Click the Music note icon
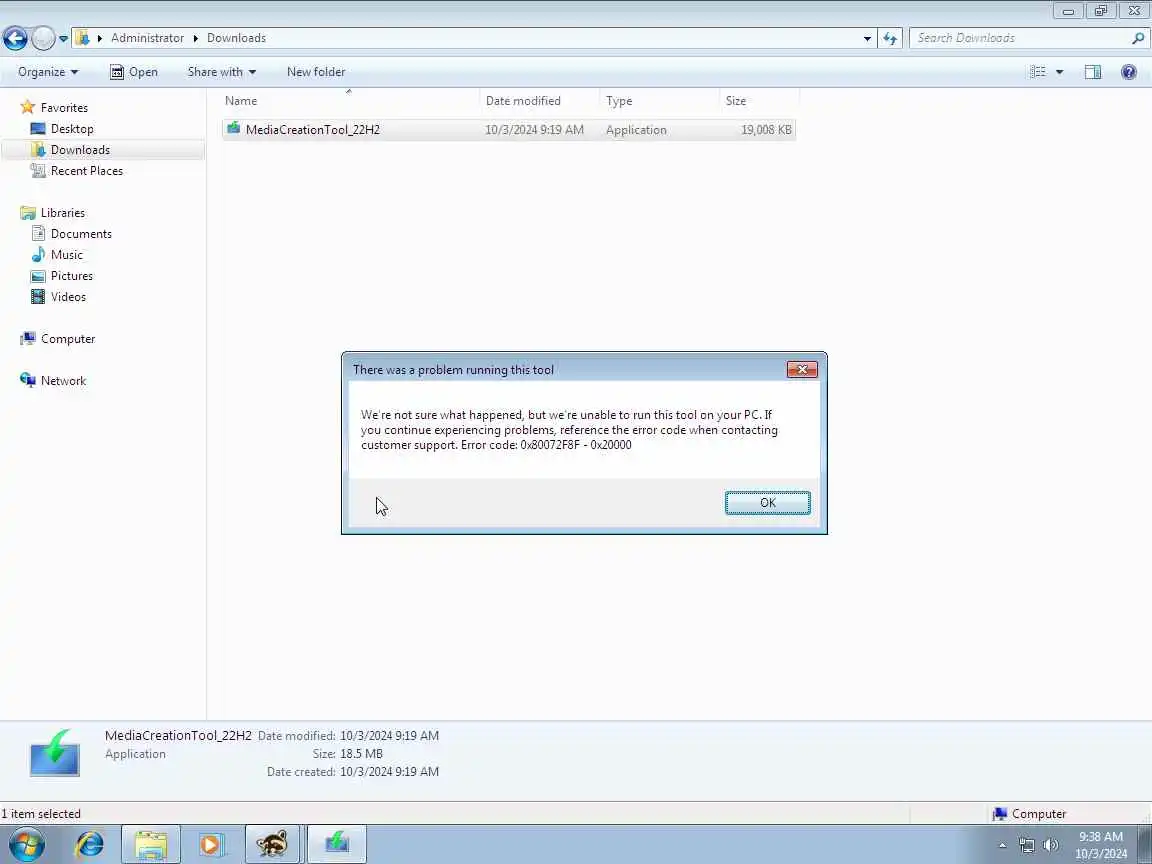This screenshot has height=864, width=1152. click(x=38, y=254)
